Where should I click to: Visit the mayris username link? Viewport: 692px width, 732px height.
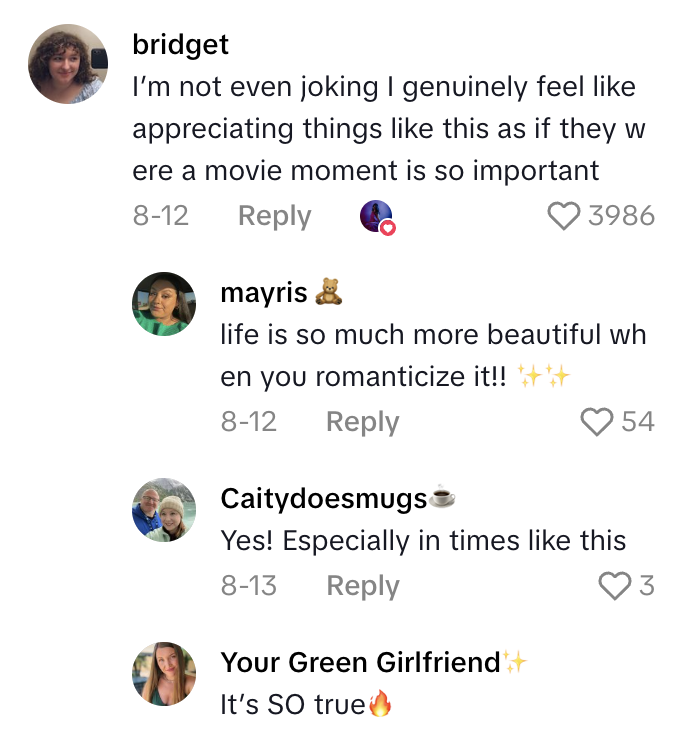tap(263, 292)
